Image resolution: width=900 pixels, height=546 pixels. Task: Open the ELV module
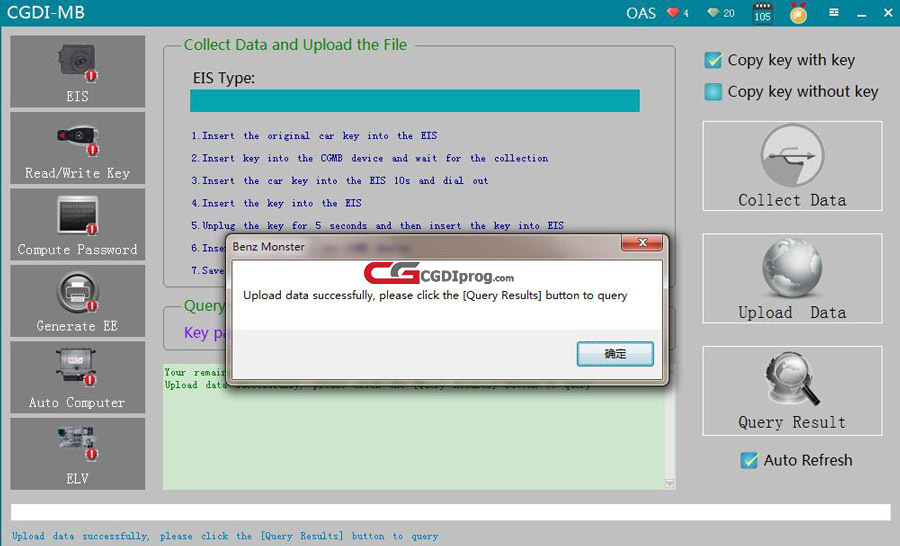[x=77, y=453]
